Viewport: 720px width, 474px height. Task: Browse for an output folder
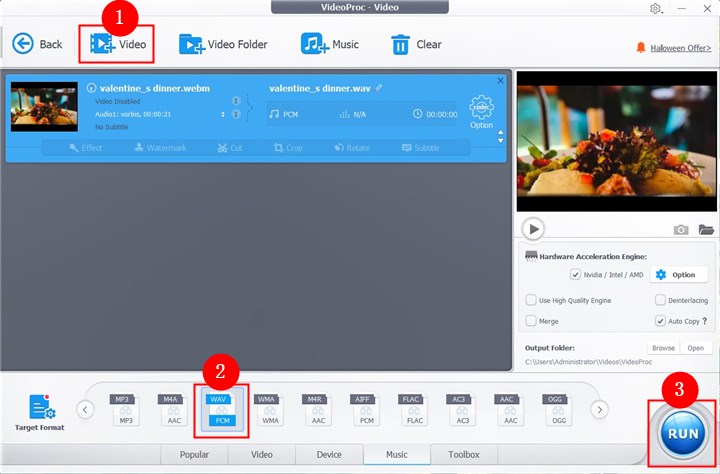(664, 348)
